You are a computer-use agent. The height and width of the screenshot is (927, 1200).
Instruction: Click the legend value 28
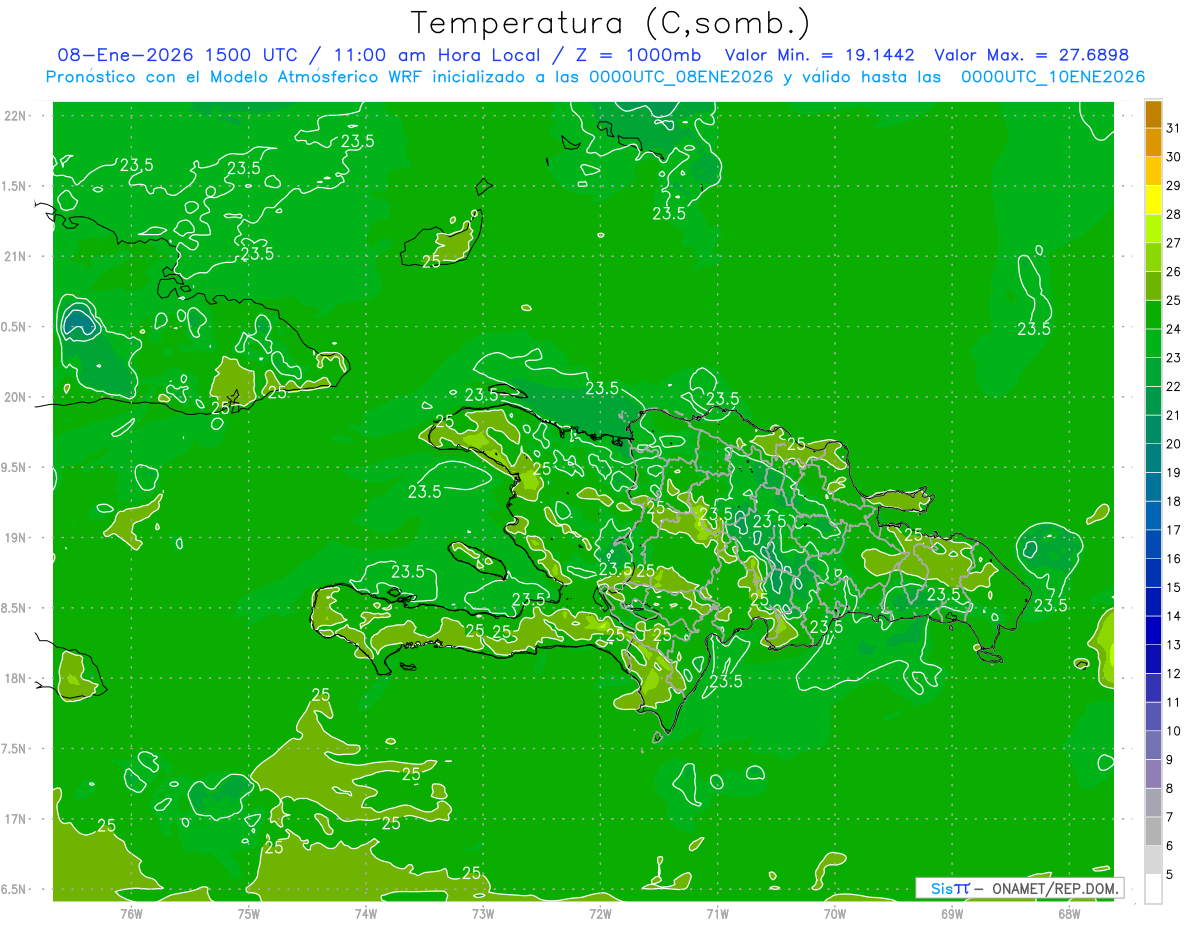[x=1173, y=214]
